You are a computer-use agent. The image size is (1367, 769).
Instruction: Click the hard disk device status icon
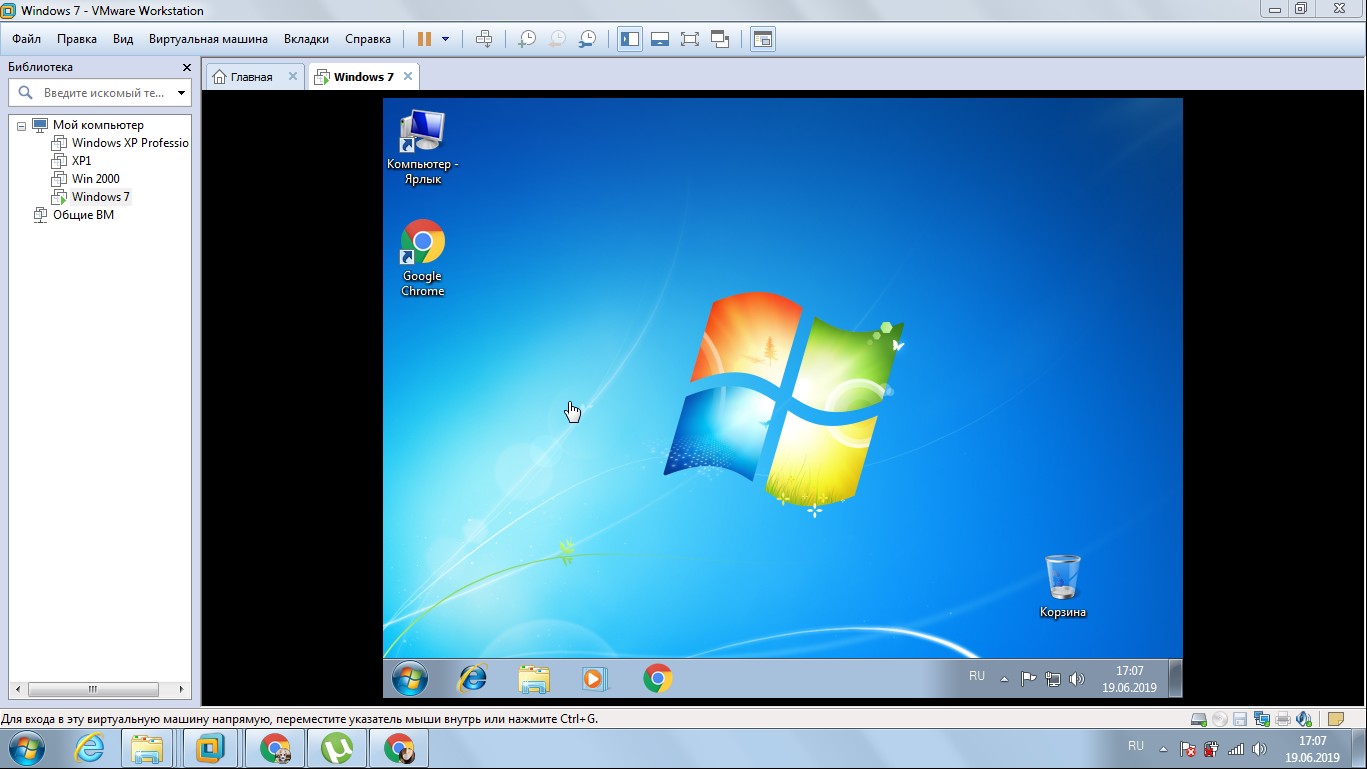pyautogui.click(x=1198, y=719)
